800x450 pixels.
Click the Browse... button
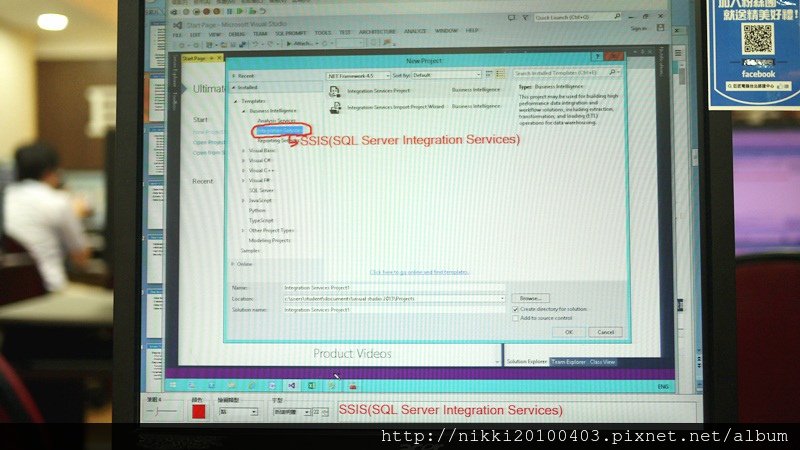click(531, 298)
